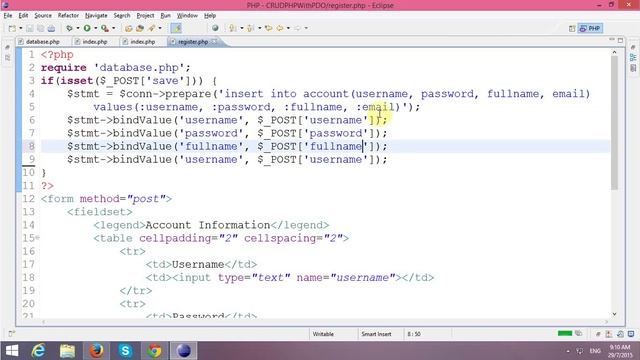Maximize the editor area
Image resolution: width=640 pixels, height=360 pixels.
pos(620,40)
